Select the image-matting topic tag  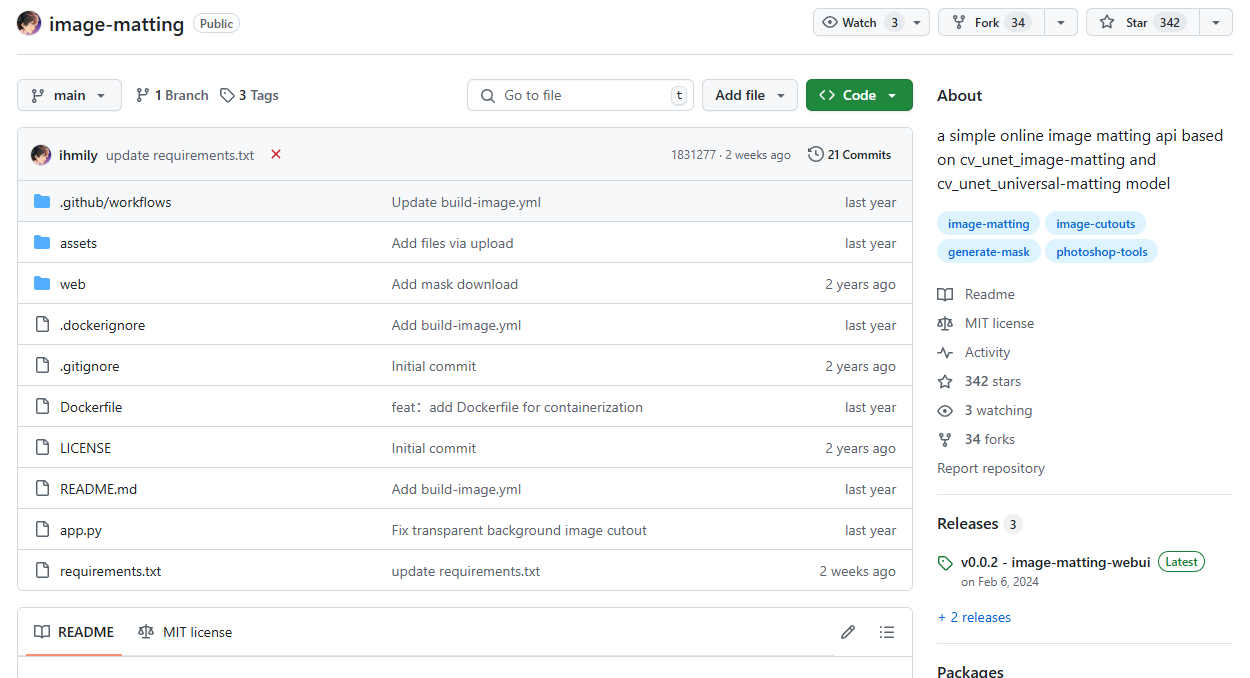pyautogui.click(x=989, y=224)
